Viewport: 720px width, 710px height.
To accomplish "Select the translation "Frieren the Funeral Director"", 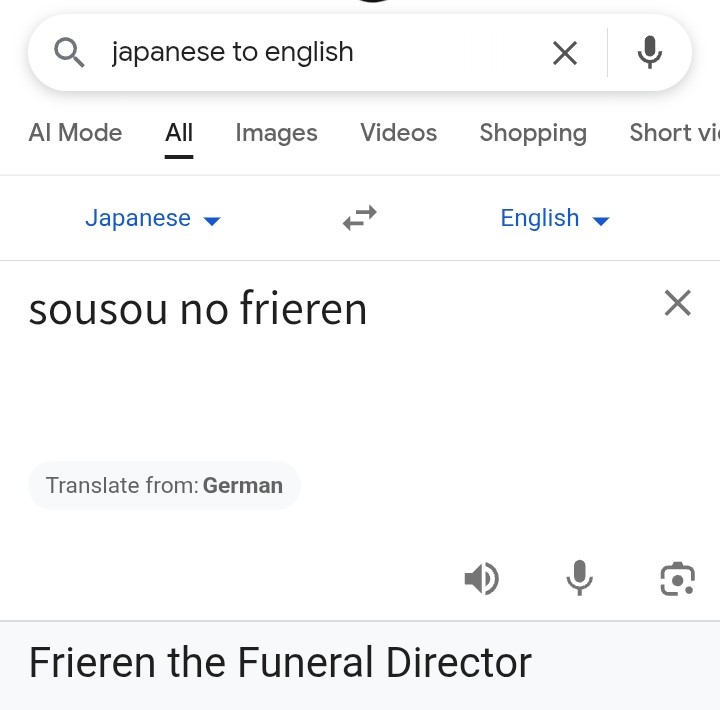I will [x=280, y=663].
